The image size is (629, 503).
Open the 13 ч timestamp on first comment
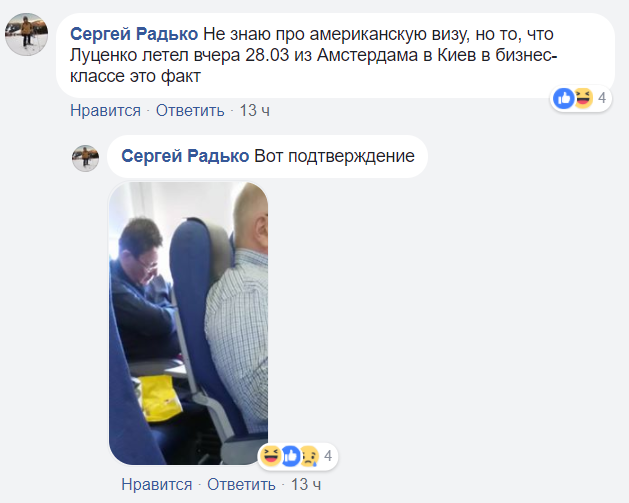click(255, 110)
